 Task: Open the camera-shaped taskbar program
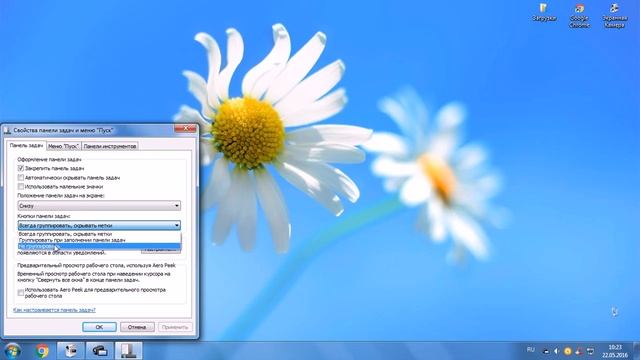(100, 351)
